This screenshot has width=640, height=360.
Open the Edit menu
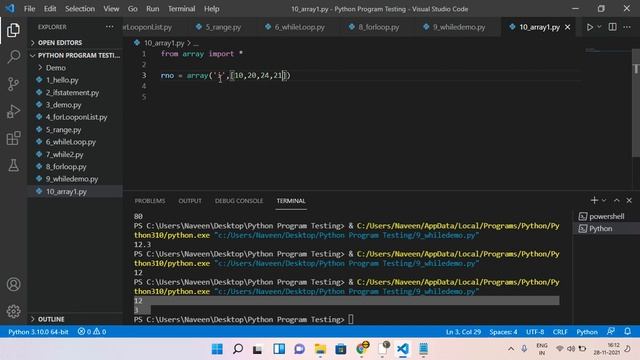pos(50,9)
